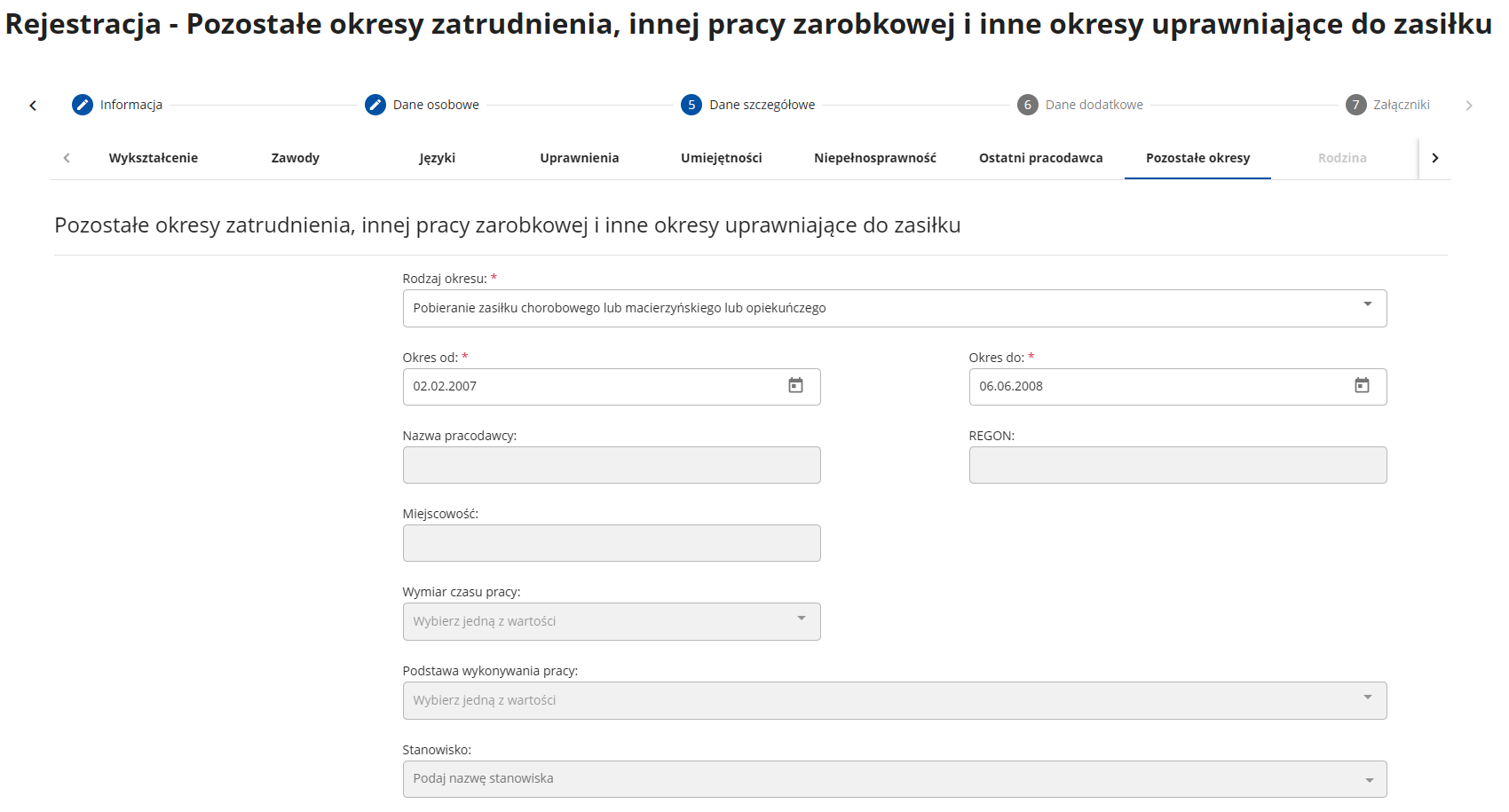Open calendar for Okres do
Viewport: 1509px width, 812px height.
1362,385
